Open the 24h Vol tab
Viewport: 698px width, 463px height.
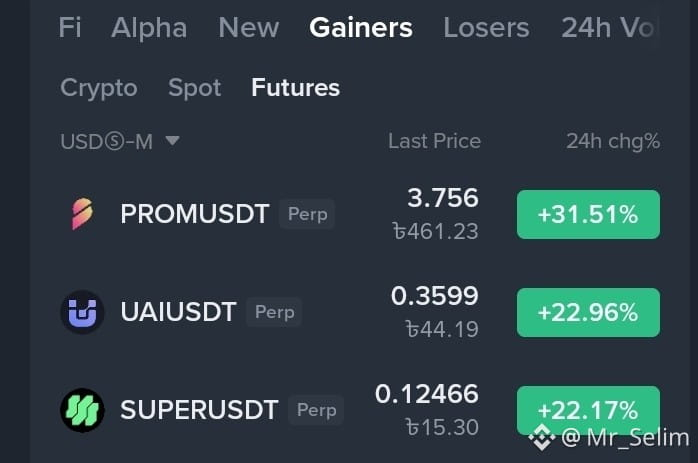608,28
